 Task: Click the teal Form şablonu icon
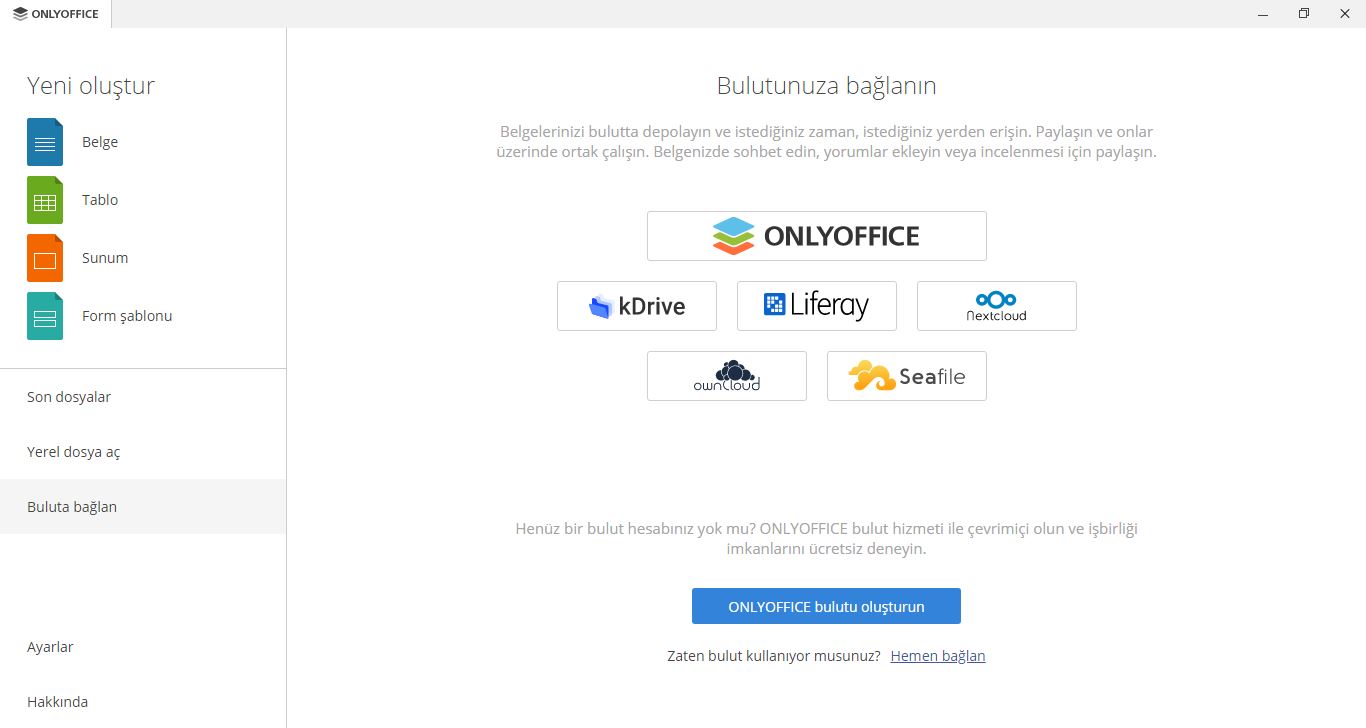[x=45, y=316]
